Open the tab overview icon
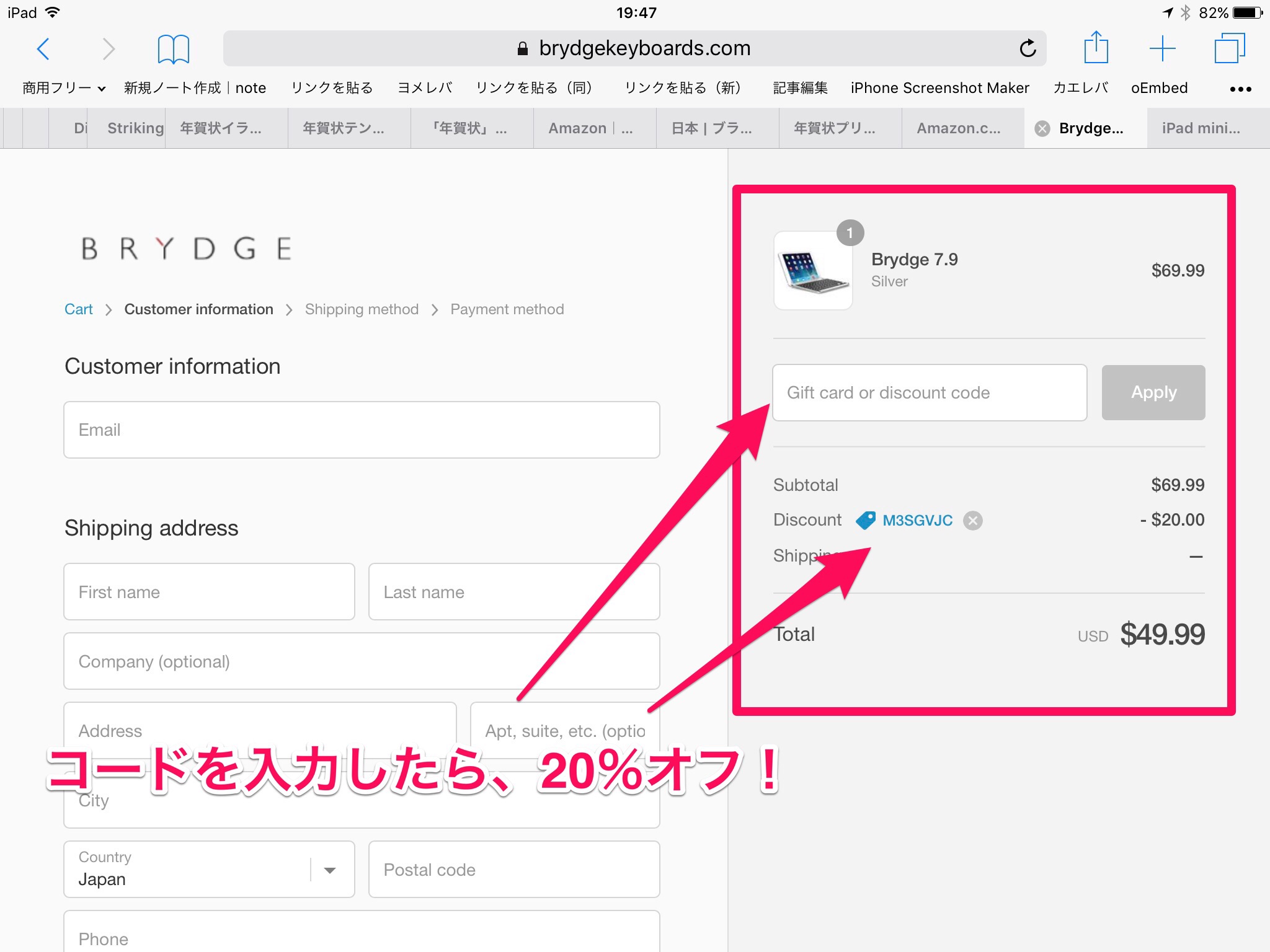This screenshot has height=952, width=1270. click(1229, 48)
